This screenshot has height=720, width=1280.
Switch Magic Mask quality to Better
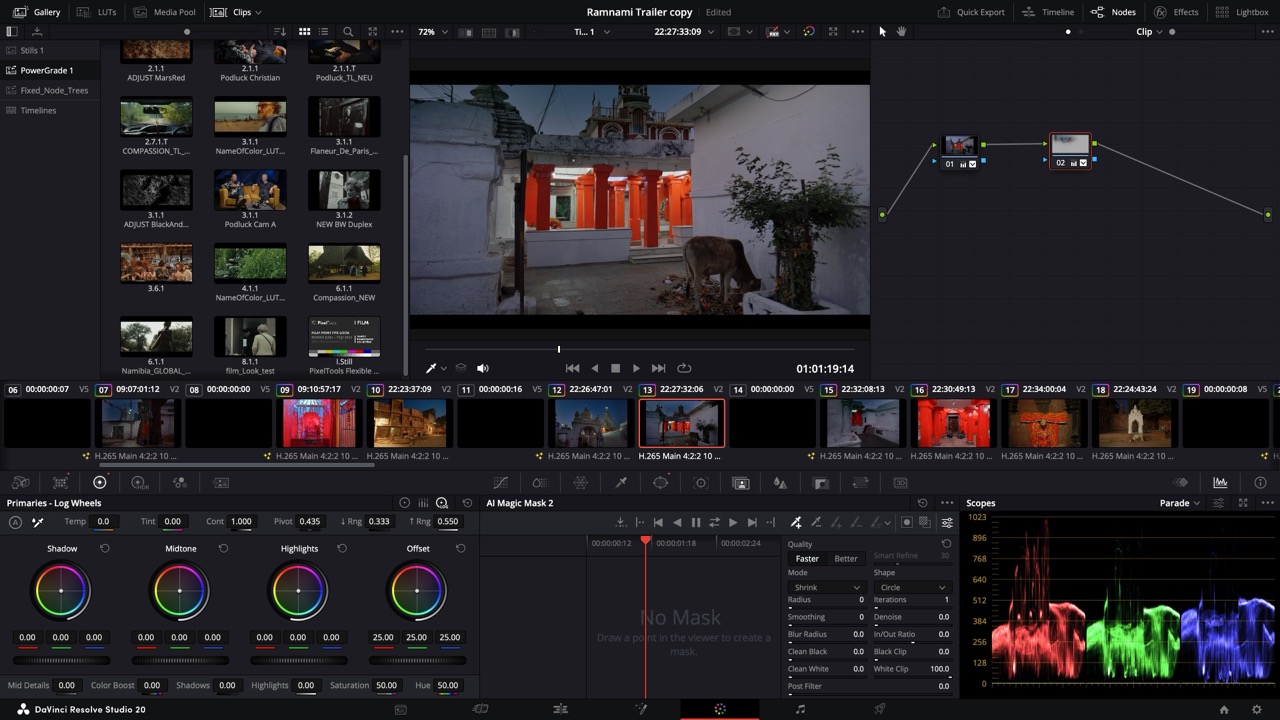click(845, 559)
